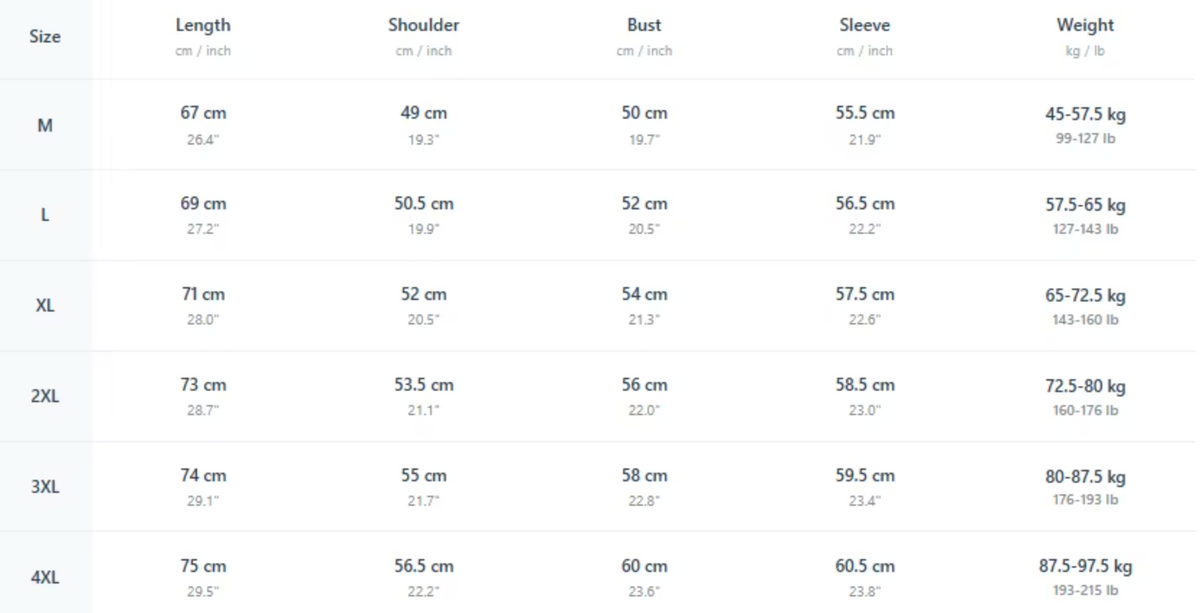Screen dimensions: 1200x613
Task: Pick the 2XL size row label
Action: [x=45, y=396]
